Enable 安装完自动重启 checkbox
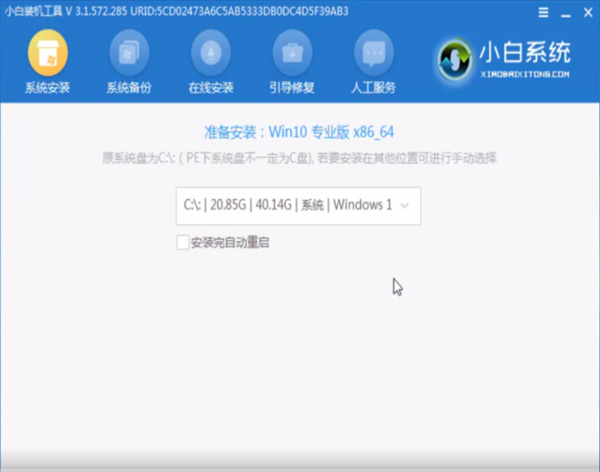 point(183,242)
